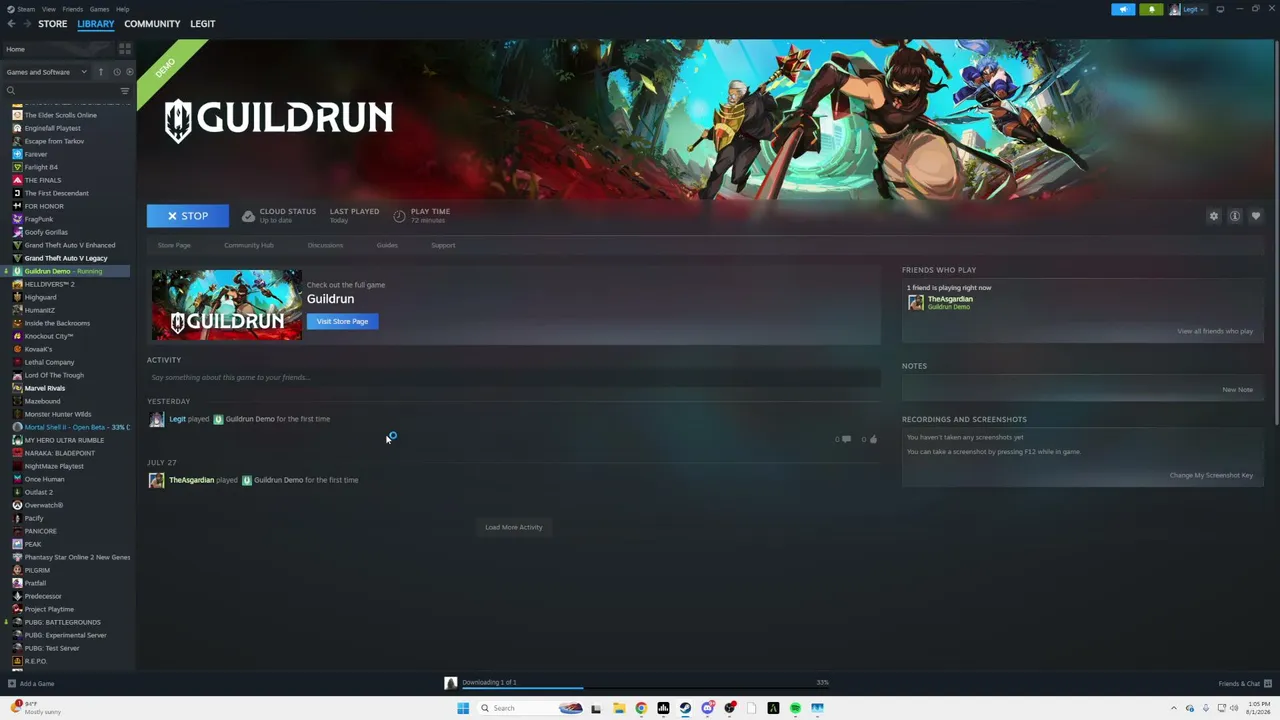Open advanced library filter options icon
Image resolution: width=1280 pixels, height=720 pixels.
125,91
